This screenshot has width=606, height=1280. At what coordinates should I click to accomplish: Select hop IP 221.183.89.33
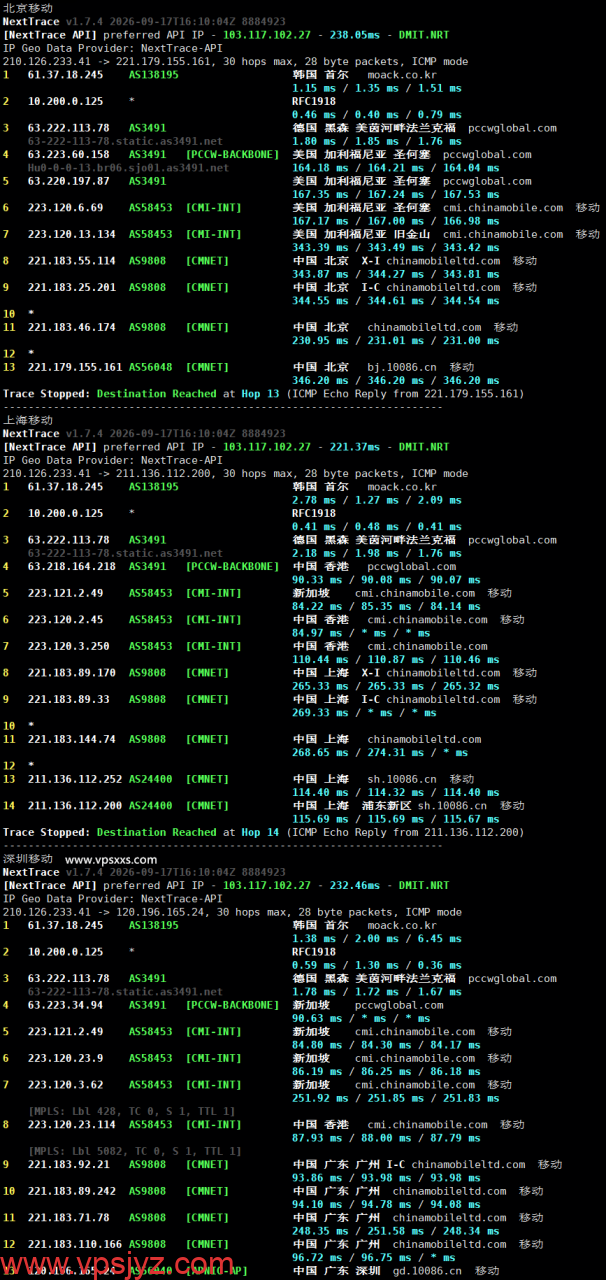69,699
